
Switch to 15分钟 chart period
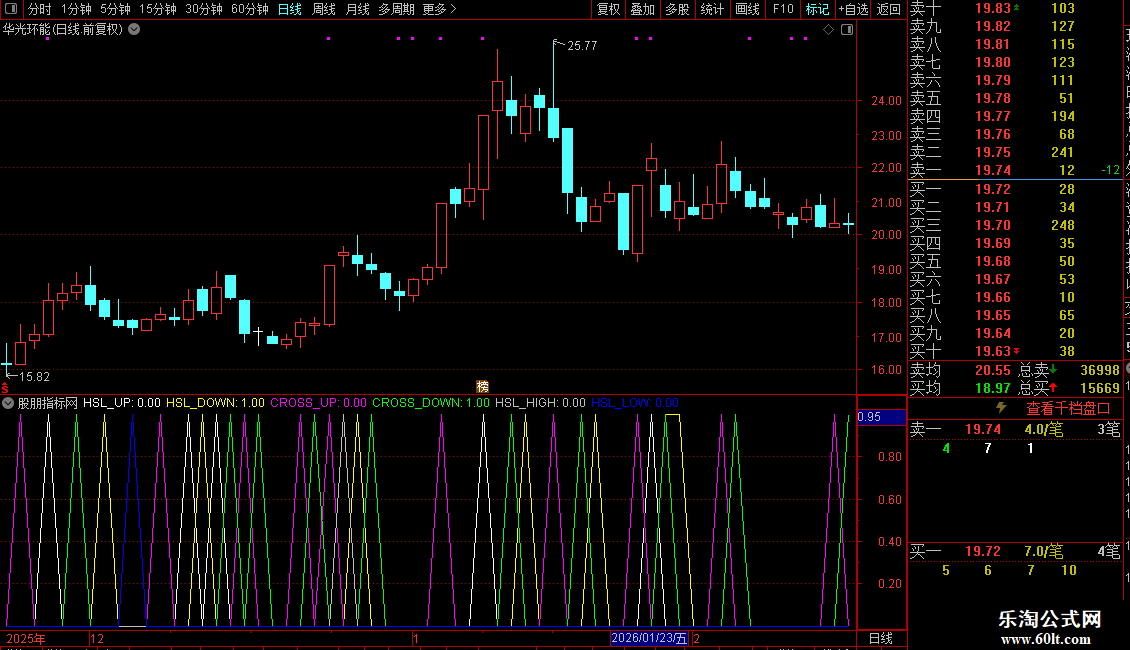coord(157,9)
